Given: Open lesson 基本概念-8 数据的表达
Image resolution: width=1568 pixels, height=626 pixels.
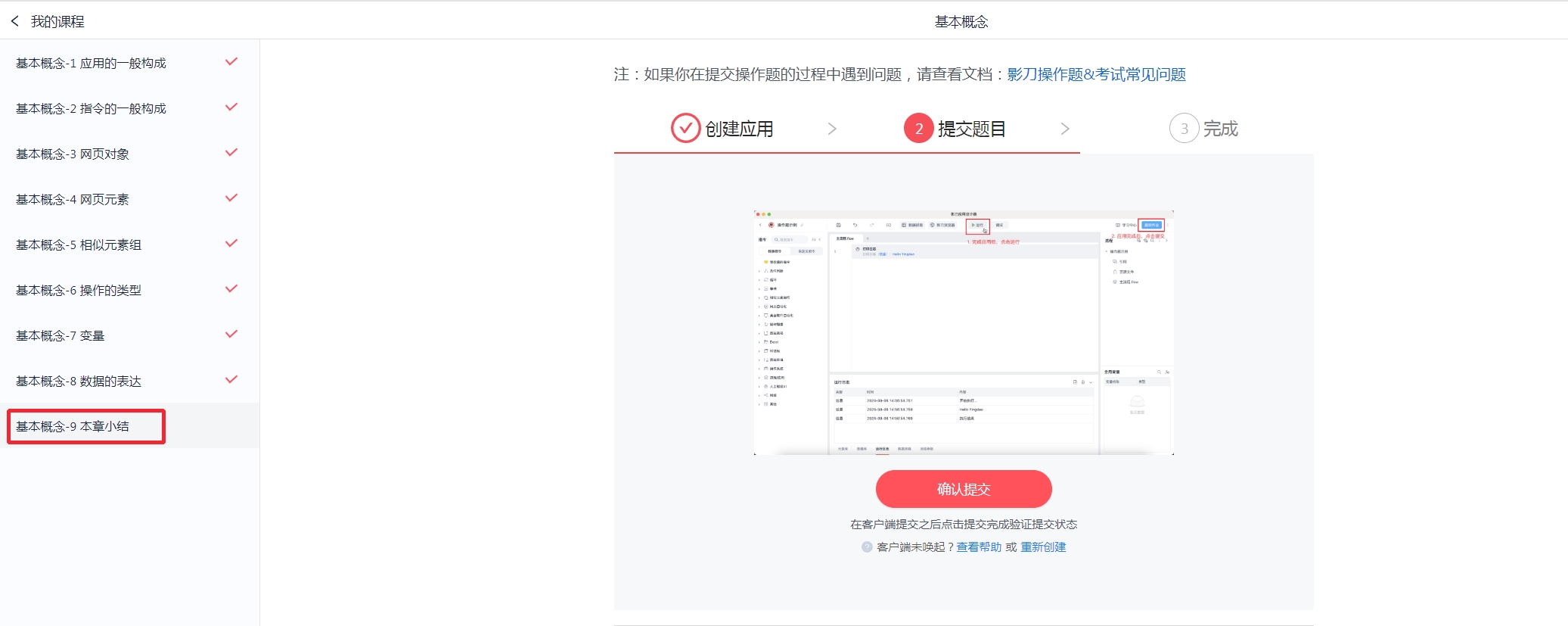Looking at the screenshot, I should [x=129, y=381].
